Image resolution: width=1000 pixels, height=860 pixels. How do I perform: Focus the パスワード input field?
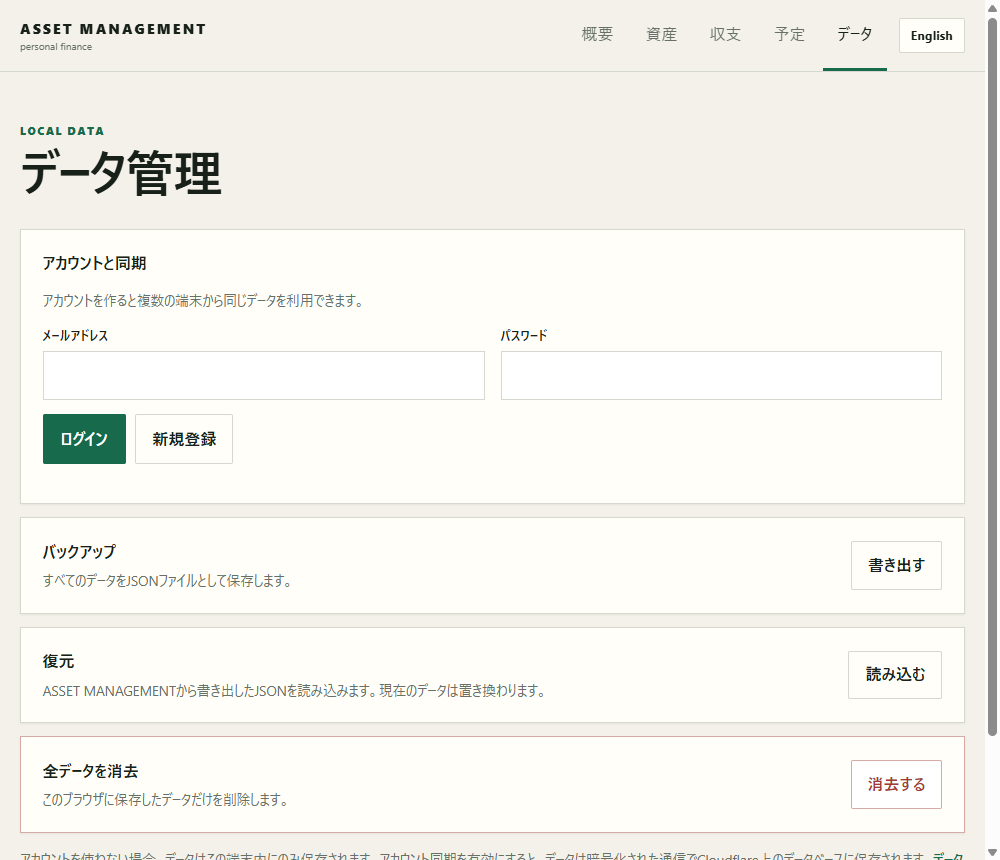[x=721, y=375]
